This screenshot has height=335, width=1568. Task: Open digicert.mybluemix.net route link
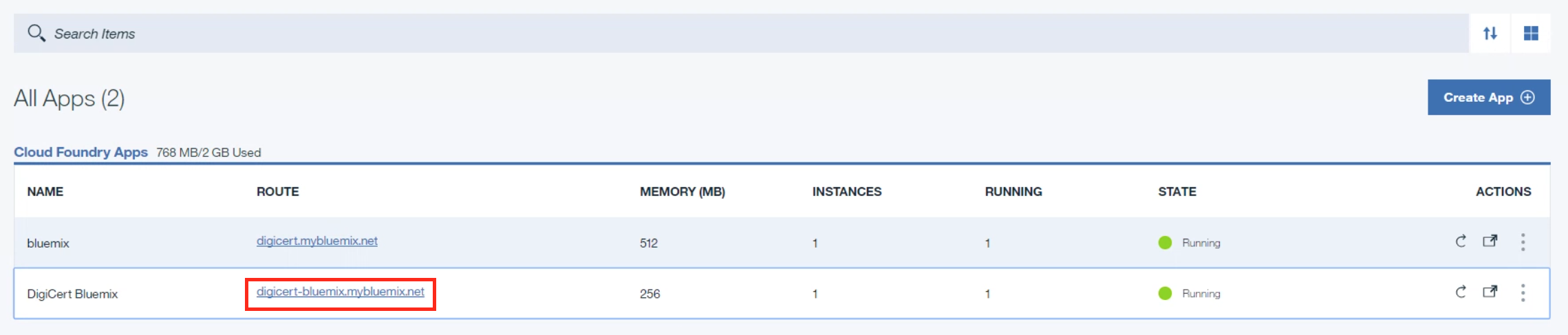316,241
